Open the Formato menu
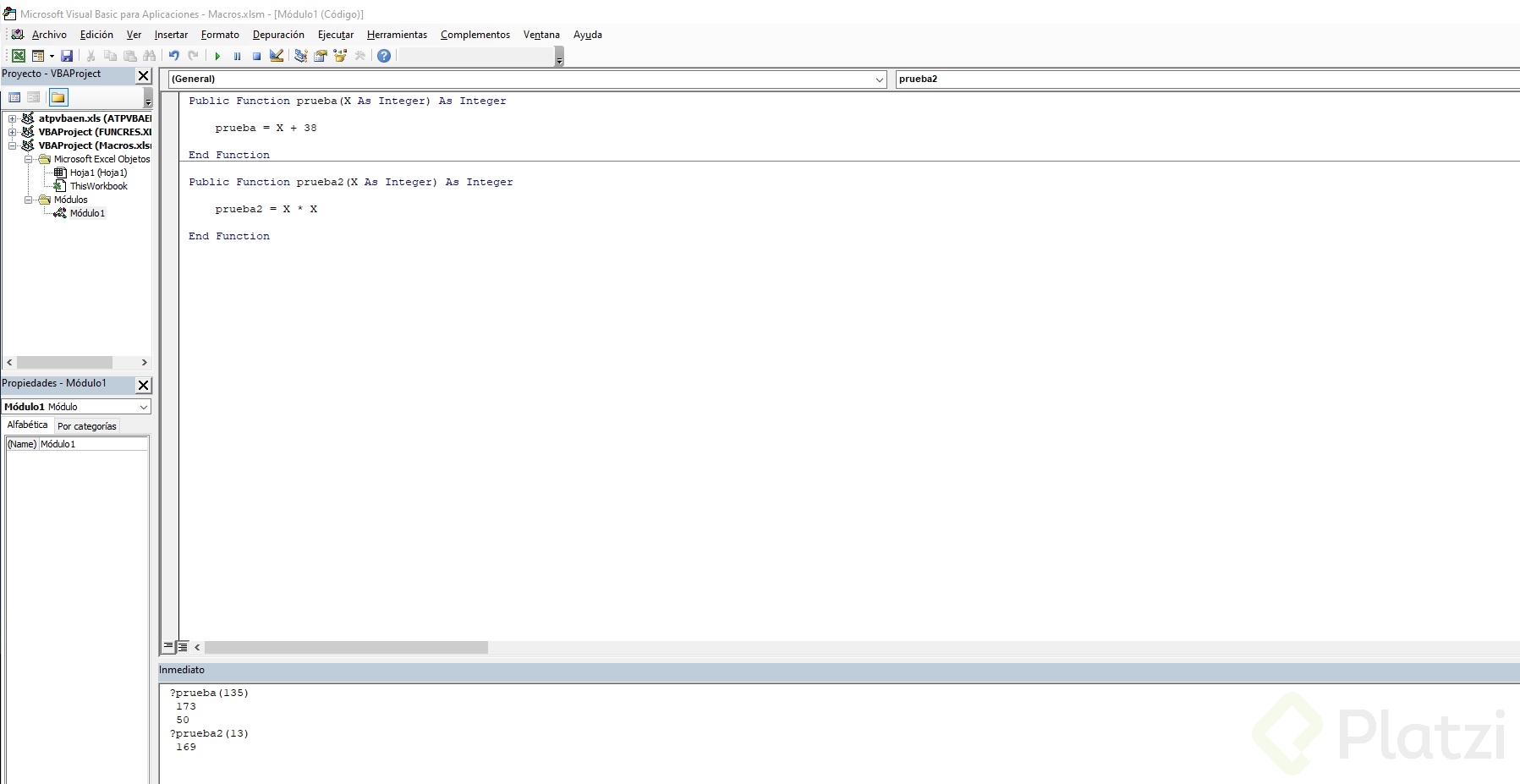This screenshot has height=784, width=1520. click(x=220, y=35)
